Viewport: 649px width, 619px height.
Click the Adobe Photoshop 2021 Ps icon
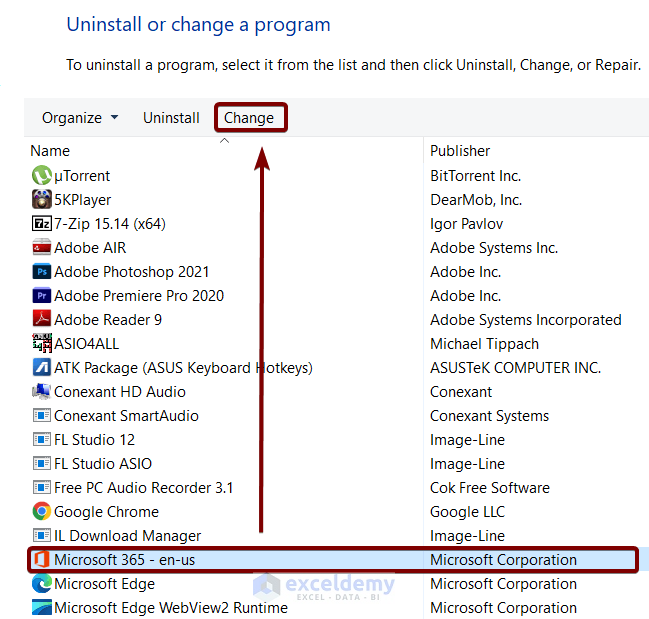(42, 271)
